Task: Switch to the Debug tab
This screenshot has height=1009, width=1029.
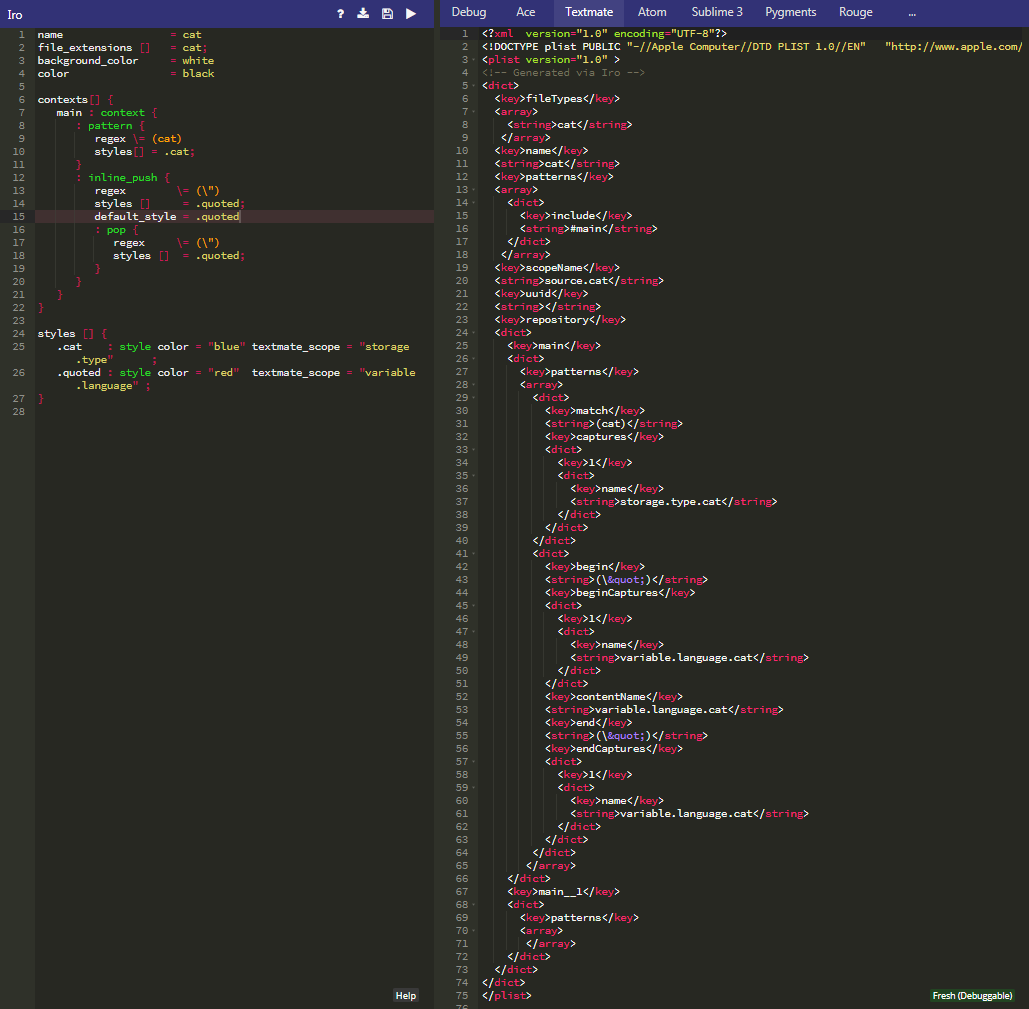Action: (468, 13)
